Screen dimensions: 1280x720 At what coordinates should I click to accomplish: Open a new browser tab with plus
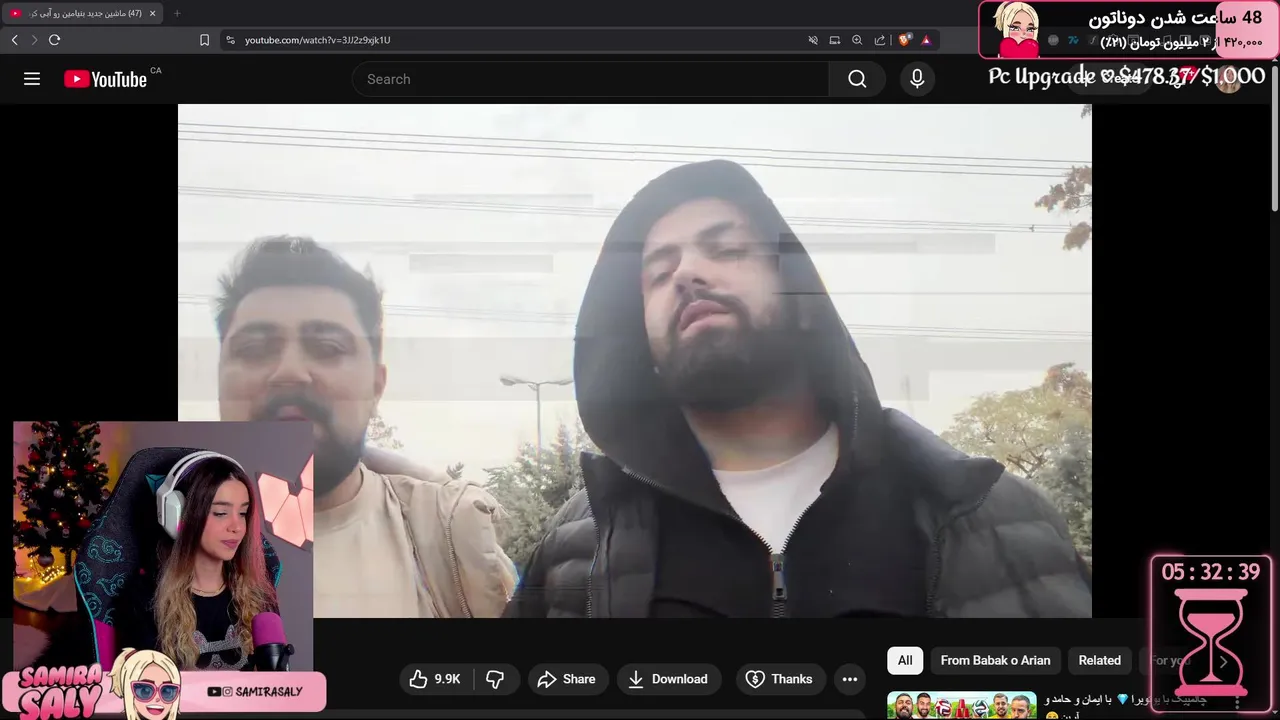tap(177, 13)
